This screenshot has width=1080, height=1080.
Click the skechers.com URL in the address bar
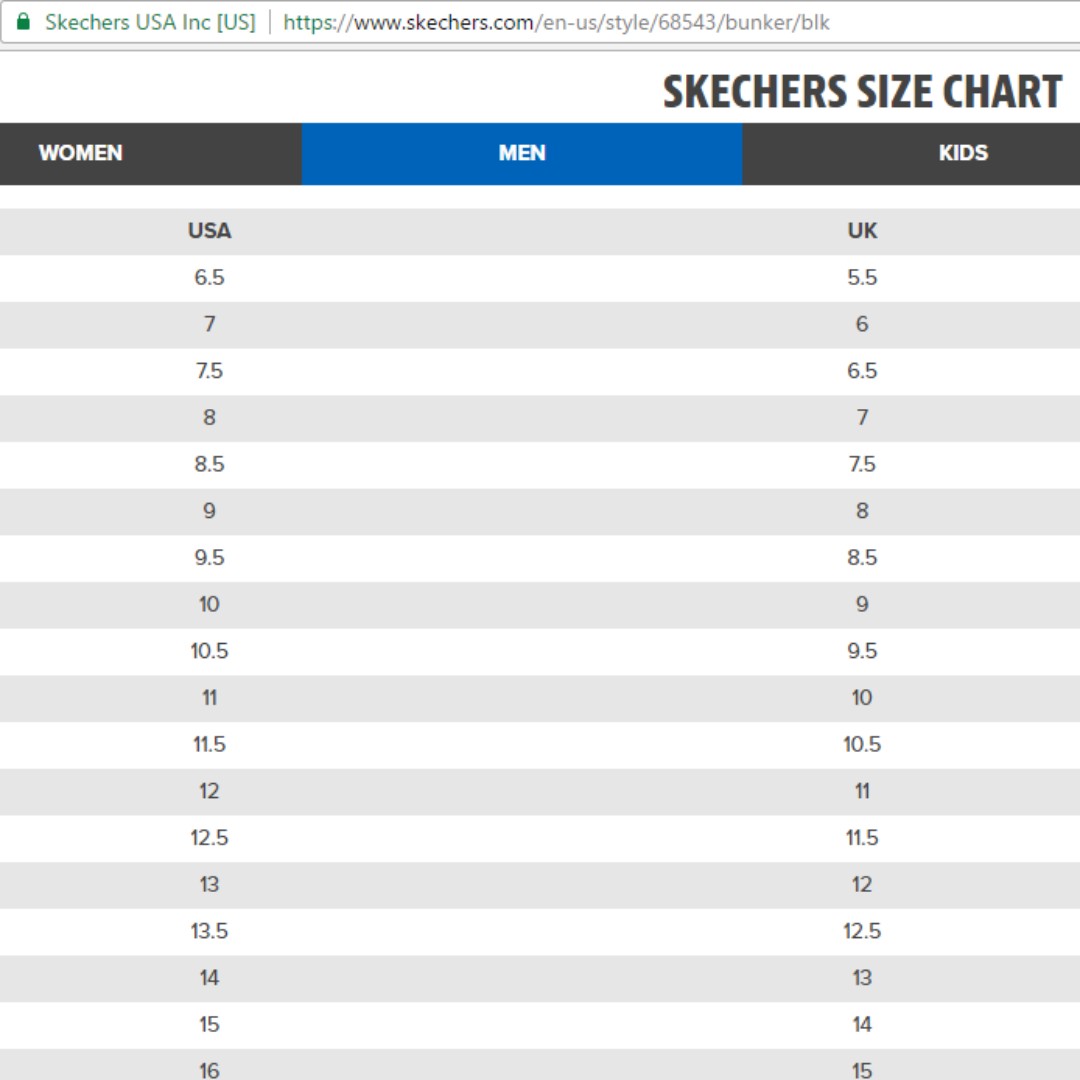[x=556, y=22]
